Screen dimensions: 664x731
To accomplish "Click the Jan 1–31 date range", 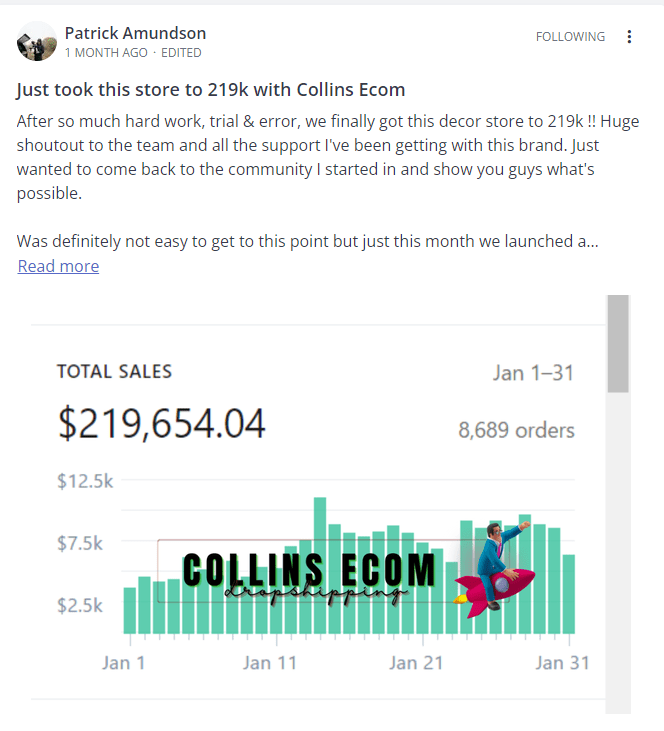I will coord(533,373).
